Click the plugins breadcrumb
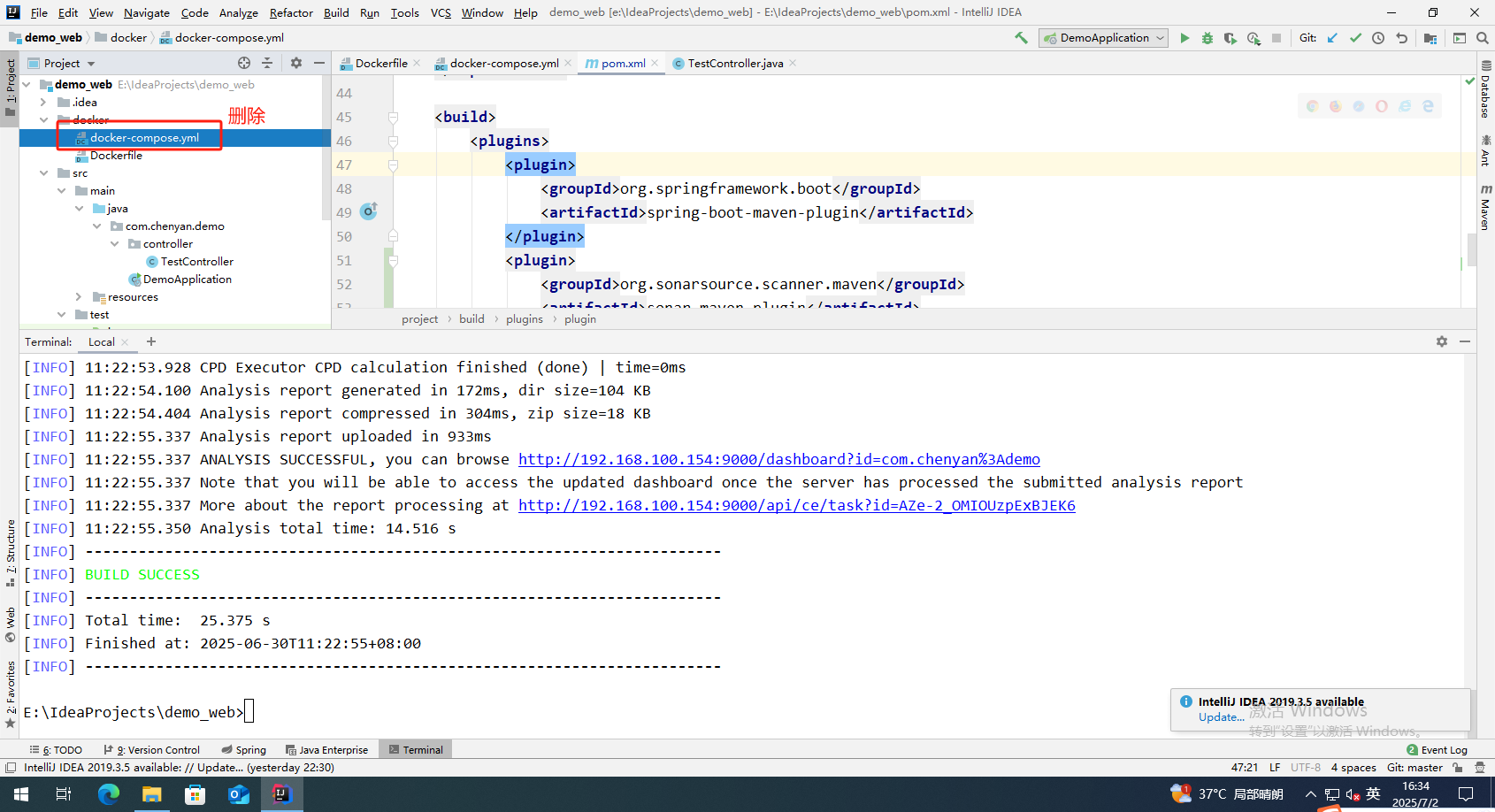Image resolution: width=1495 pixels, height=812 pixels. point(525,318)
